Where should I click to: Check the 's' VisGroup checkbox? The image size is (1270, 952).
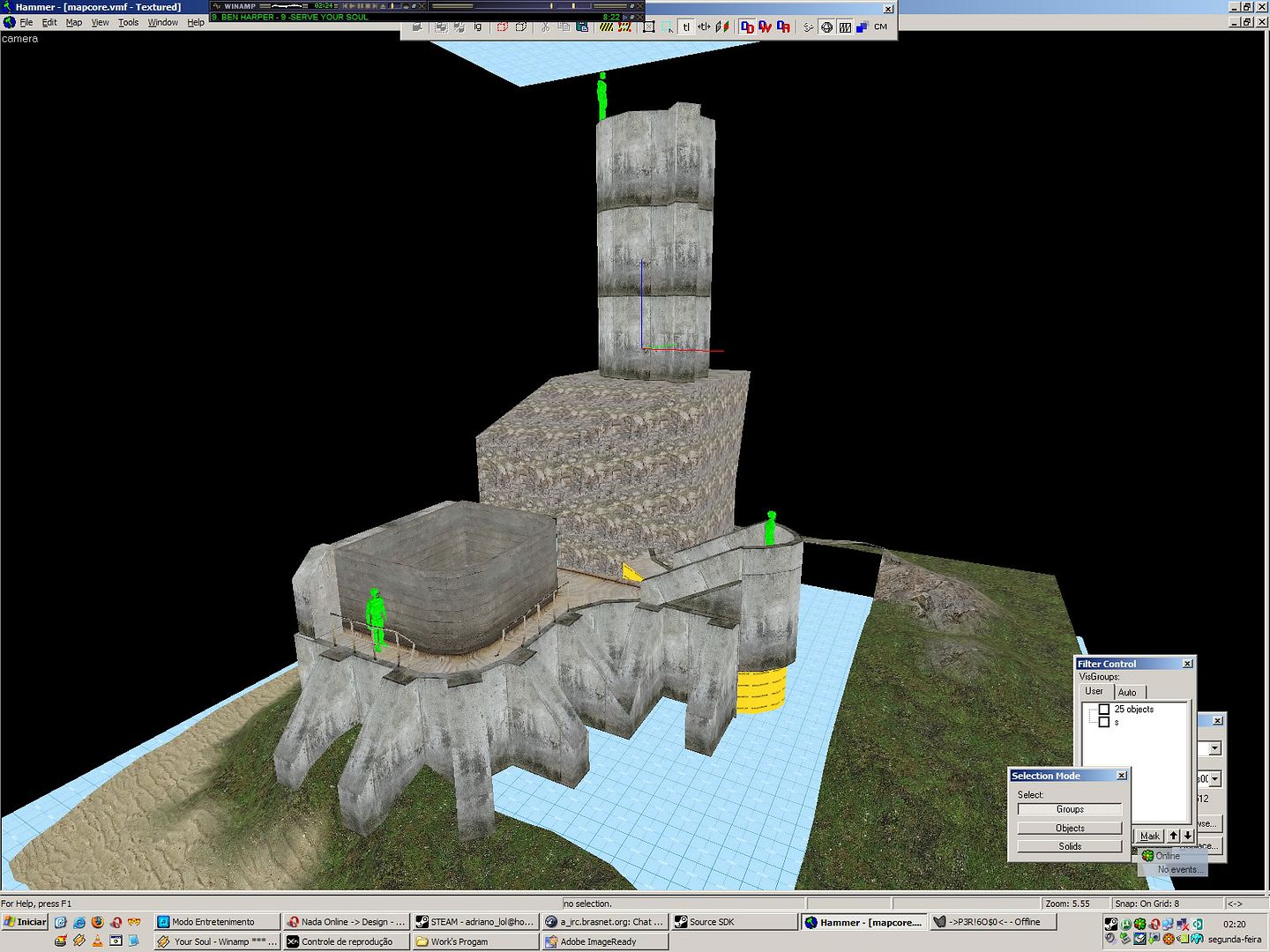point(1103,722)
